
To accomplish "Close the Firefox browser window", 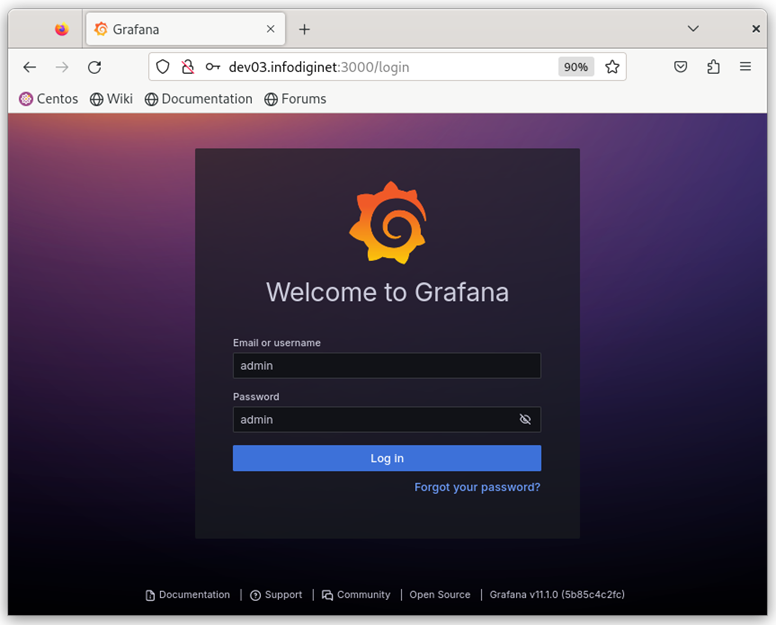I will click(756, 29).
